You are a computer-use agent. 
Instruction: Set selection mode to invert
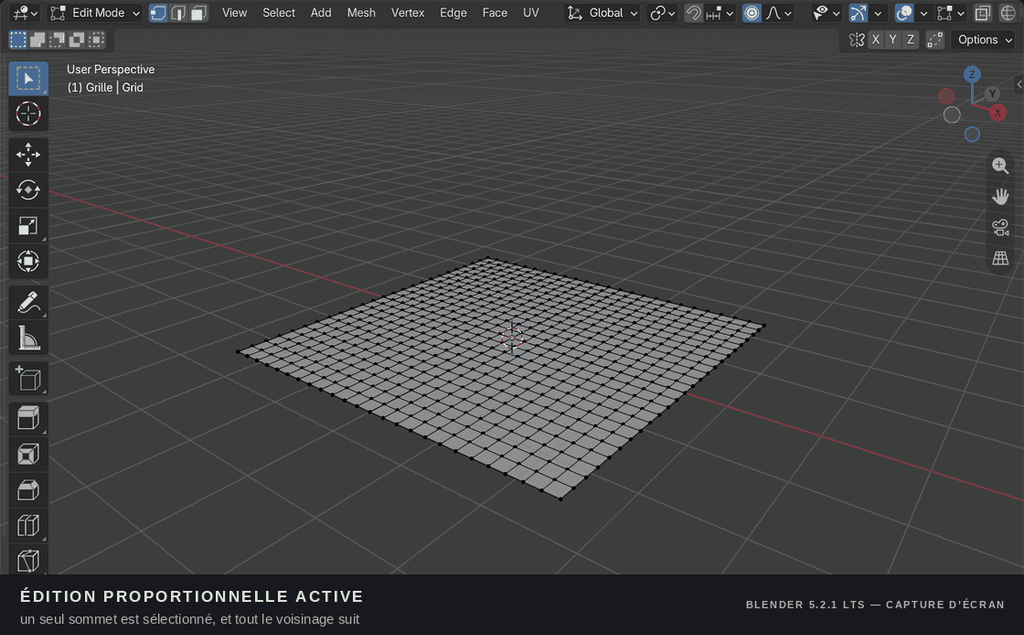point(77,40)
